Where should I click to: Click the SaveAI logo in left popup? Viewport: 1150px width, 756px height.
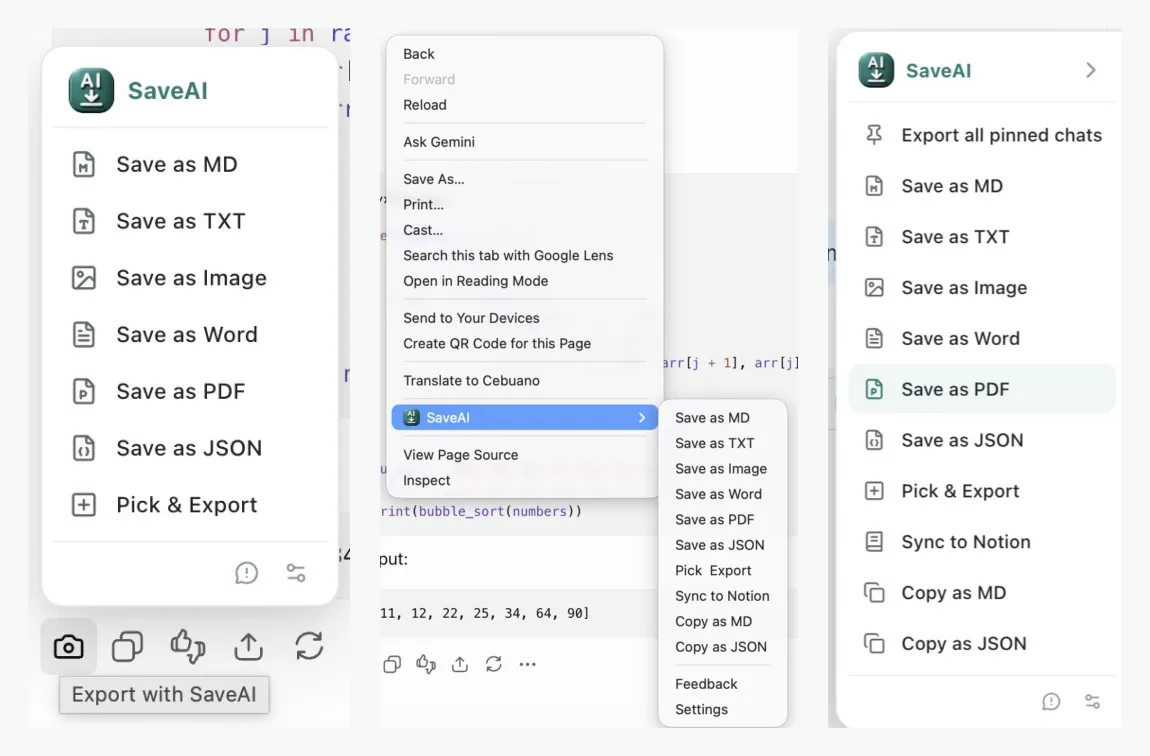91,90
